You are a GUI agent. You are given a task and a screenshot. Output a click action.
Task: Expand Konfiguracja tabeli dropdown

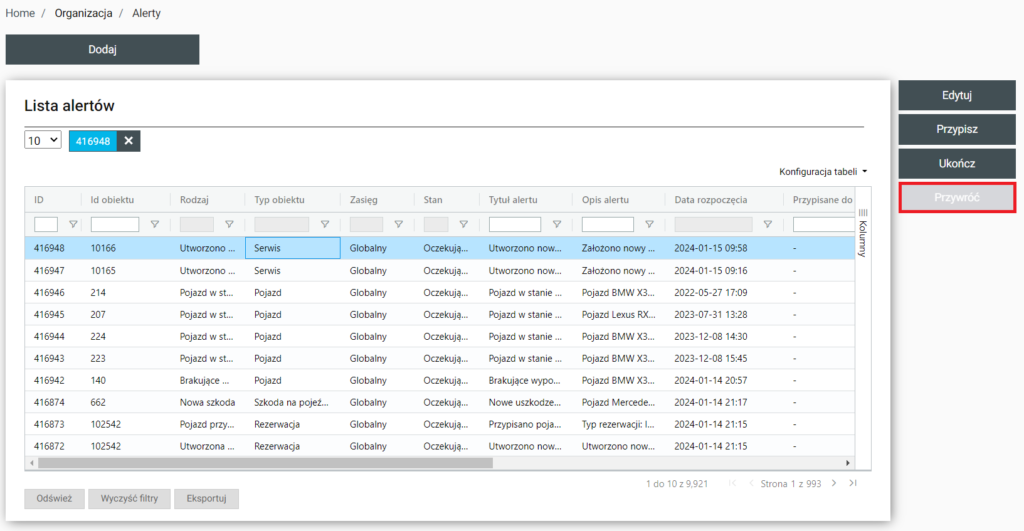[x=822, y=172]
